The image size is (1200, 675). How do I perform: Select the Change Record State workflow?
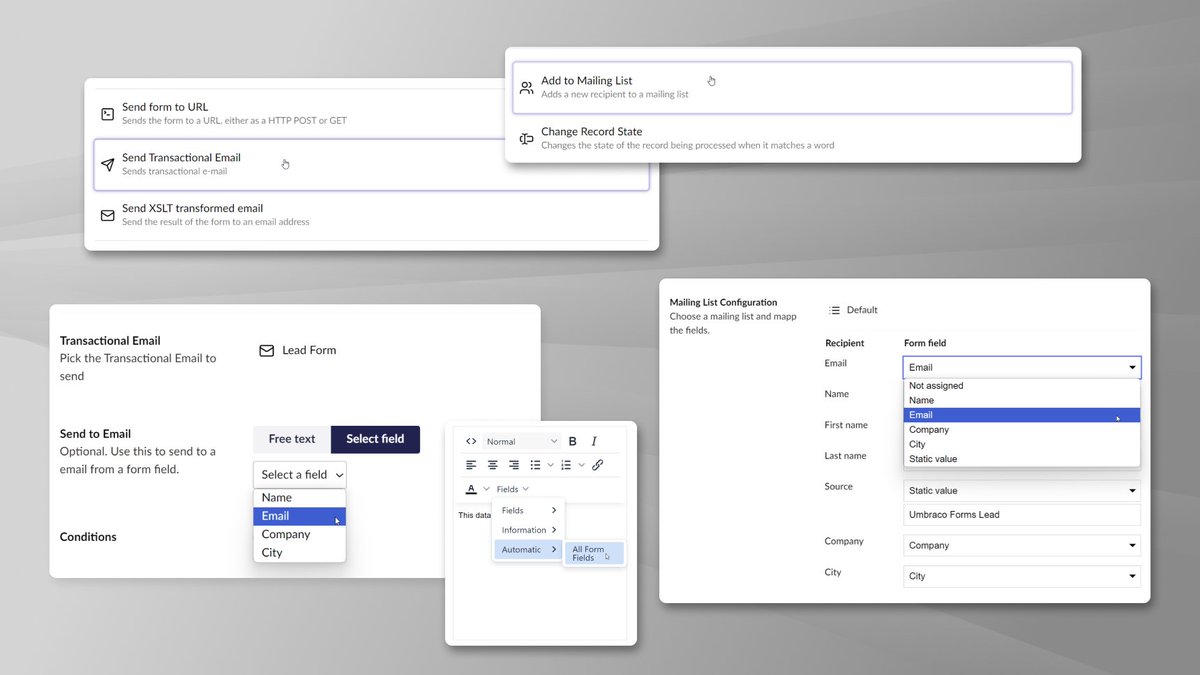[x=792, y=138]
